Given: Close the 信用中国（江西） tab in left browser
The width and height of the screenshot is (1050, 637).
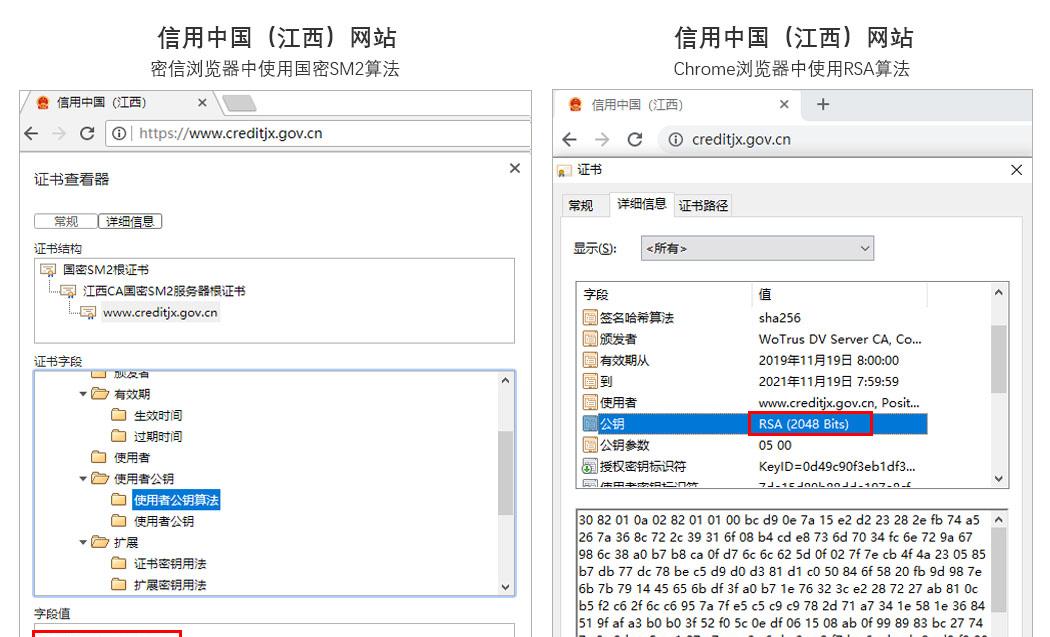Looking at the screenshot, I should click(202, 102).
